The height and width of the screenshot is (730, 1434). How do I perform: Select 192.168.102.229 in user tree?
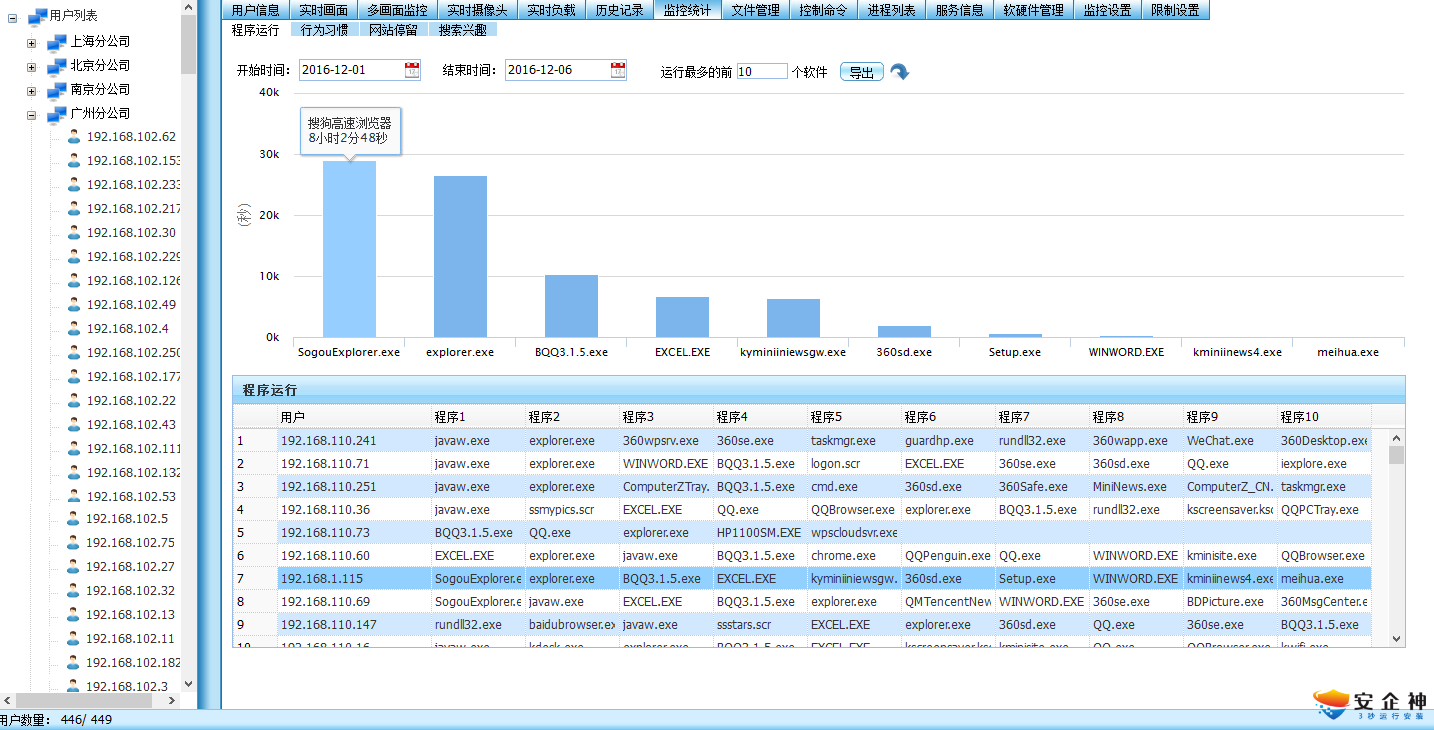(x=133, y=256)
